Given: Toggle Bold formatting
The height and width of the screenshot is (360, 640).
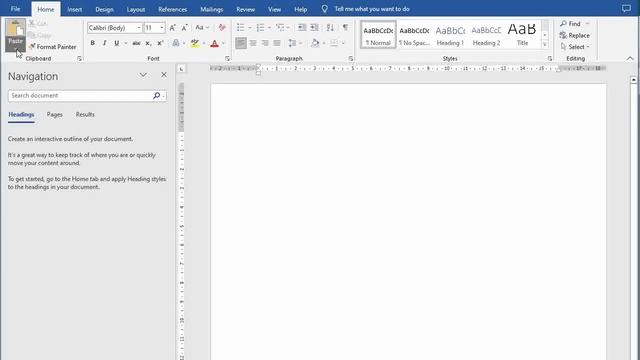Looking at the screenshot, I should [x=93, y=43].
